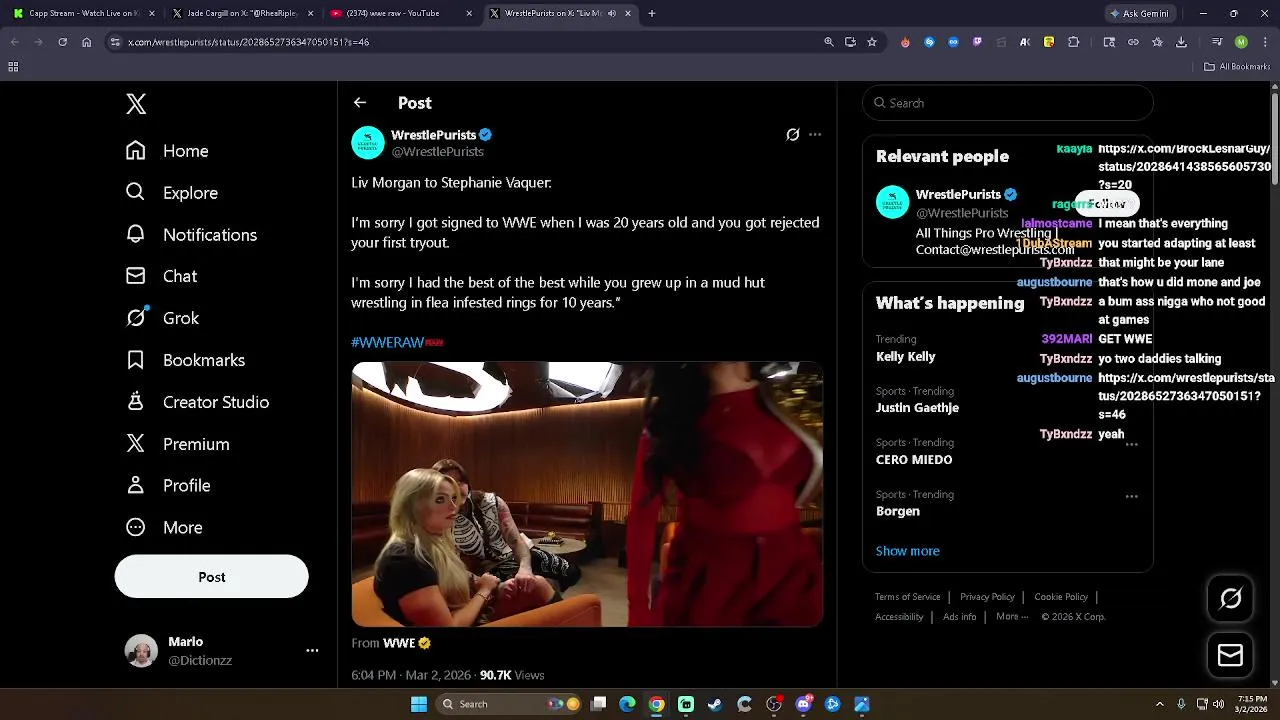This screenshot has width=1280, height=720.
Task: Click the 90.7K Views count
Action: click(512, 675)
